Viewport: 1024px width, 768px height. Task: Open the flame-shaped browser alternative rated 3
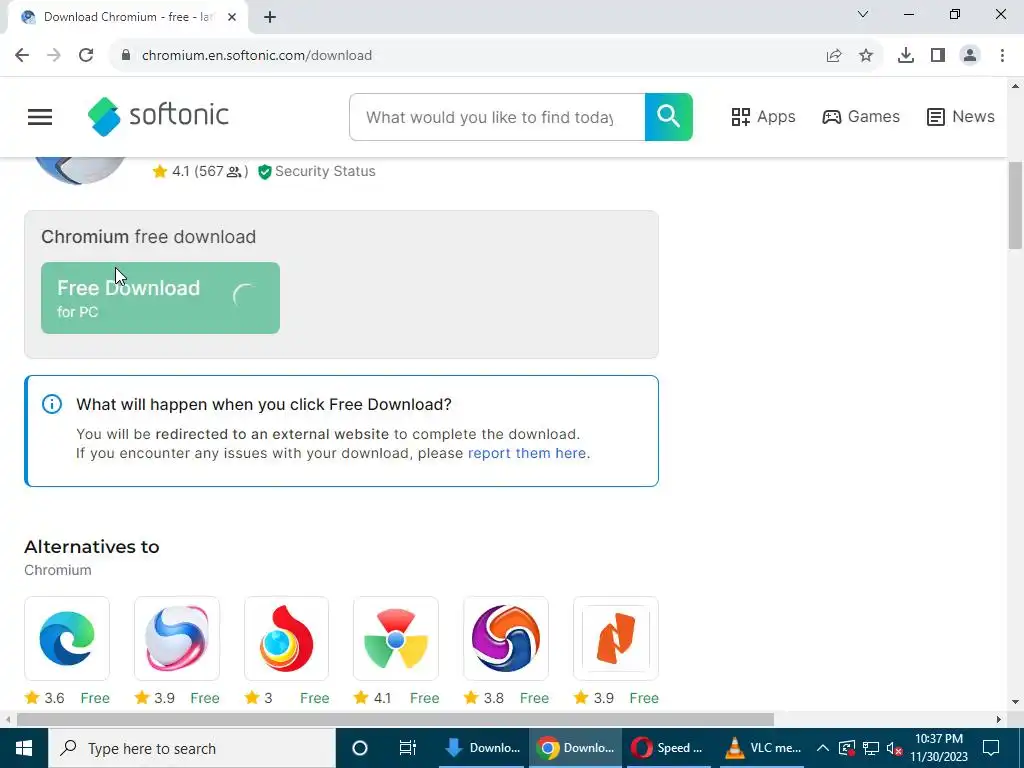[x=286, y=638]
